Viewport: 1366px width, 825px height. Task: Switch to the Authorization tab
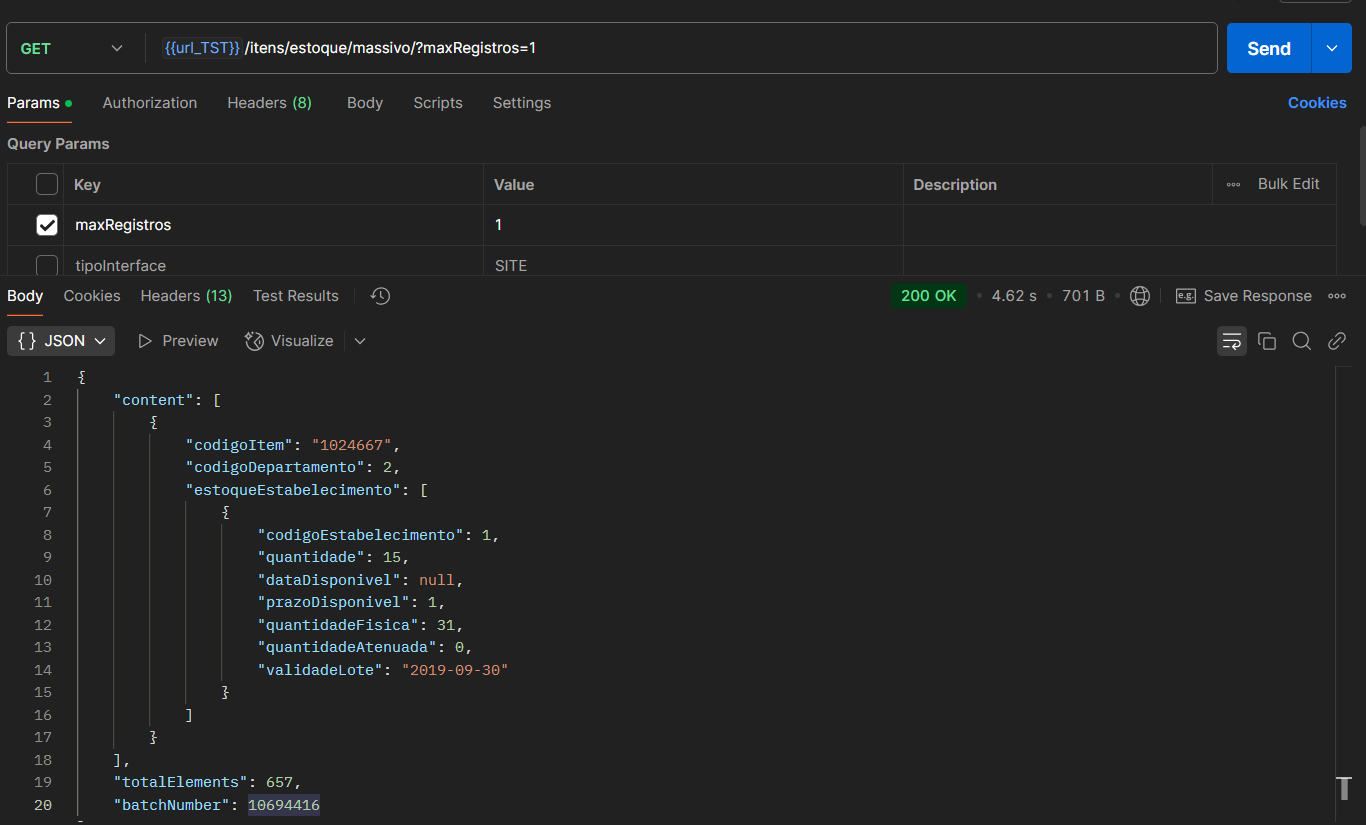coord(150,103)
